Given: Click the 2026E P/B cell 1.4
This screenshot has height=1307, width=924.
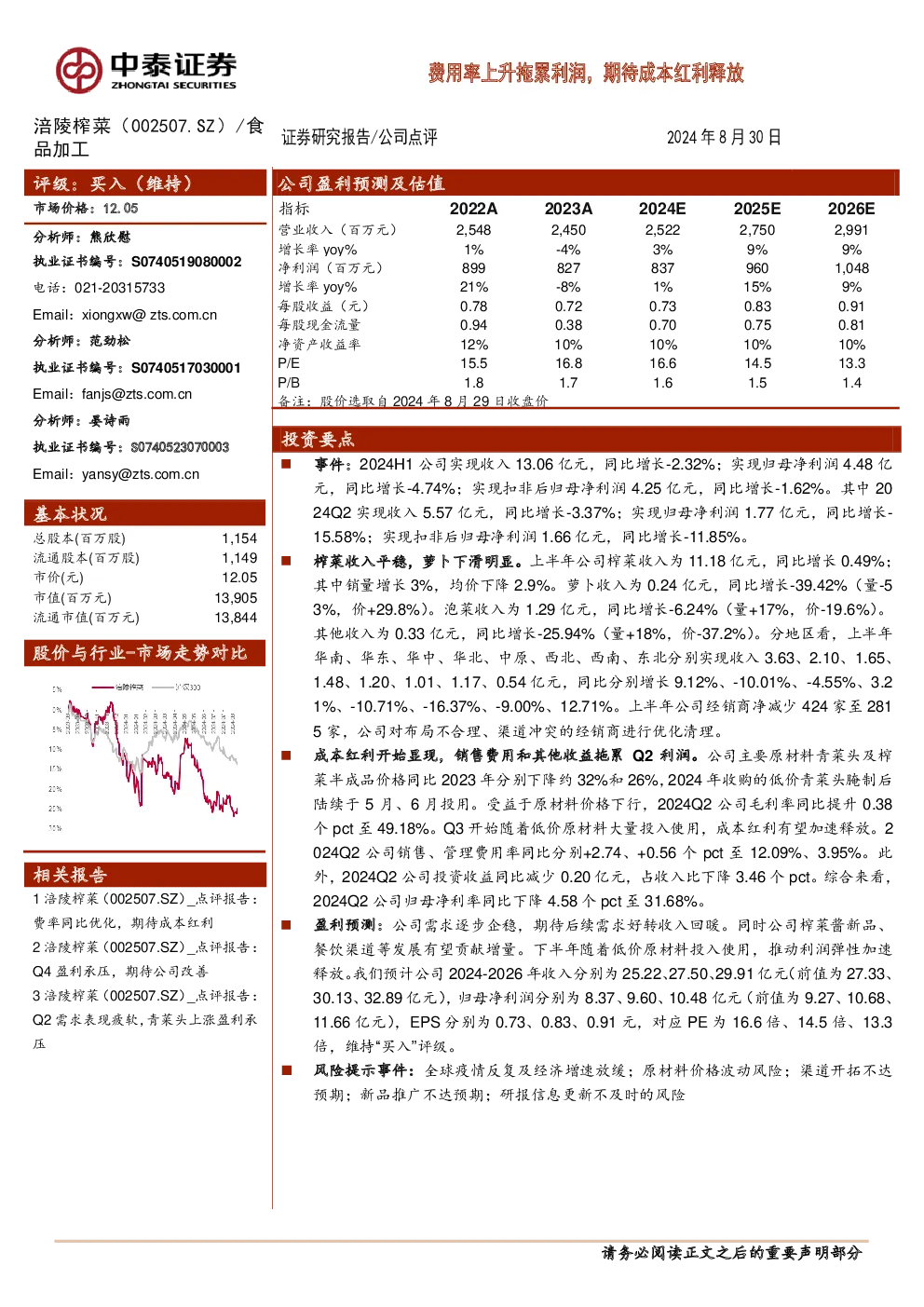Looking at the screenshot, I should coord(851,383).
